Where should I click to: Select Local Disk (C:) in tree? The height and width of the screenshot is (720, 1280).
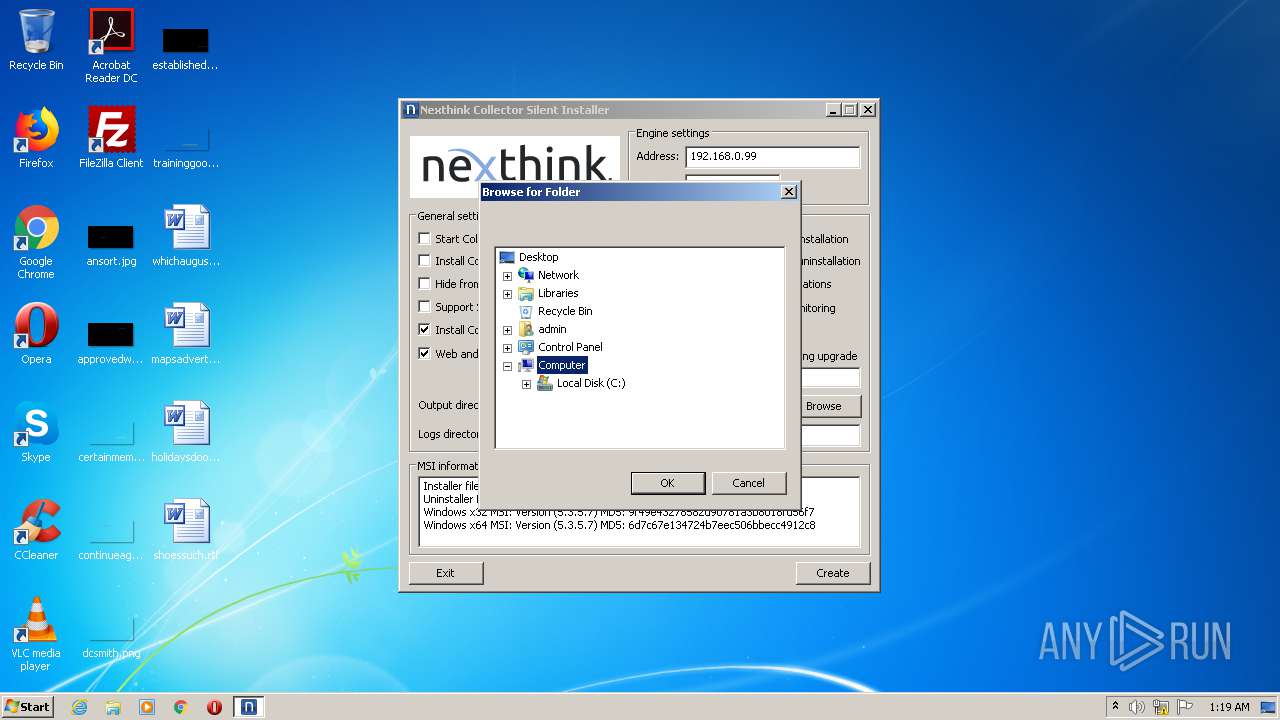tap(591, 383)
